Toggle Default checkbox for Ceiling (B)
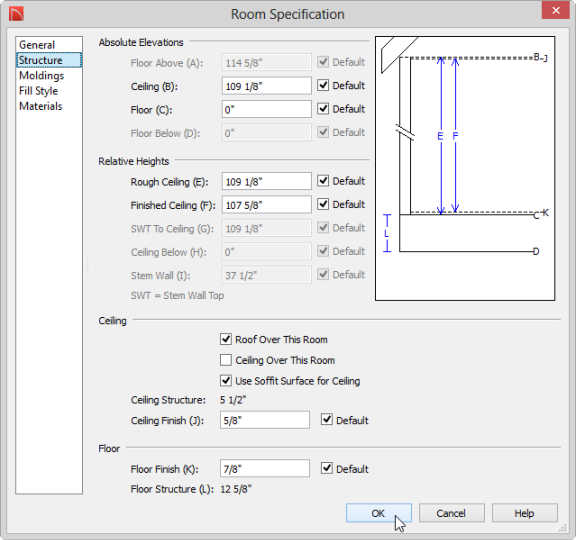Screen dimensions: 576x540 click(323, 85)
